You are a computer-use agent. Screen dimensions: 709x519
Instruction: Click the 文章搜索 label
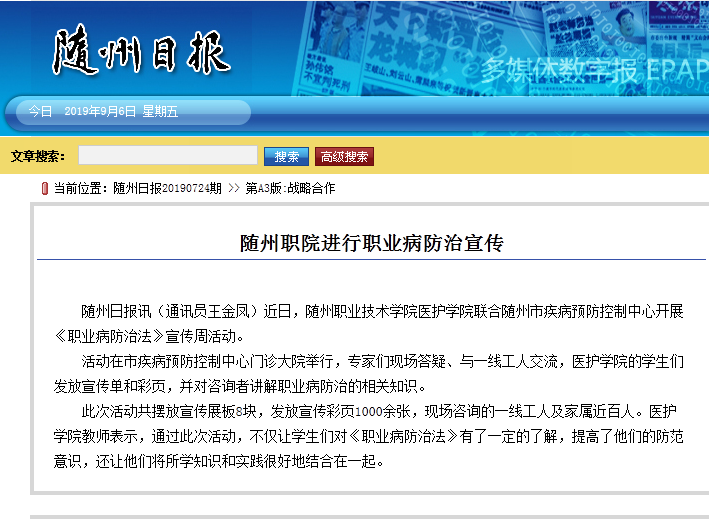tap(38, 156)
